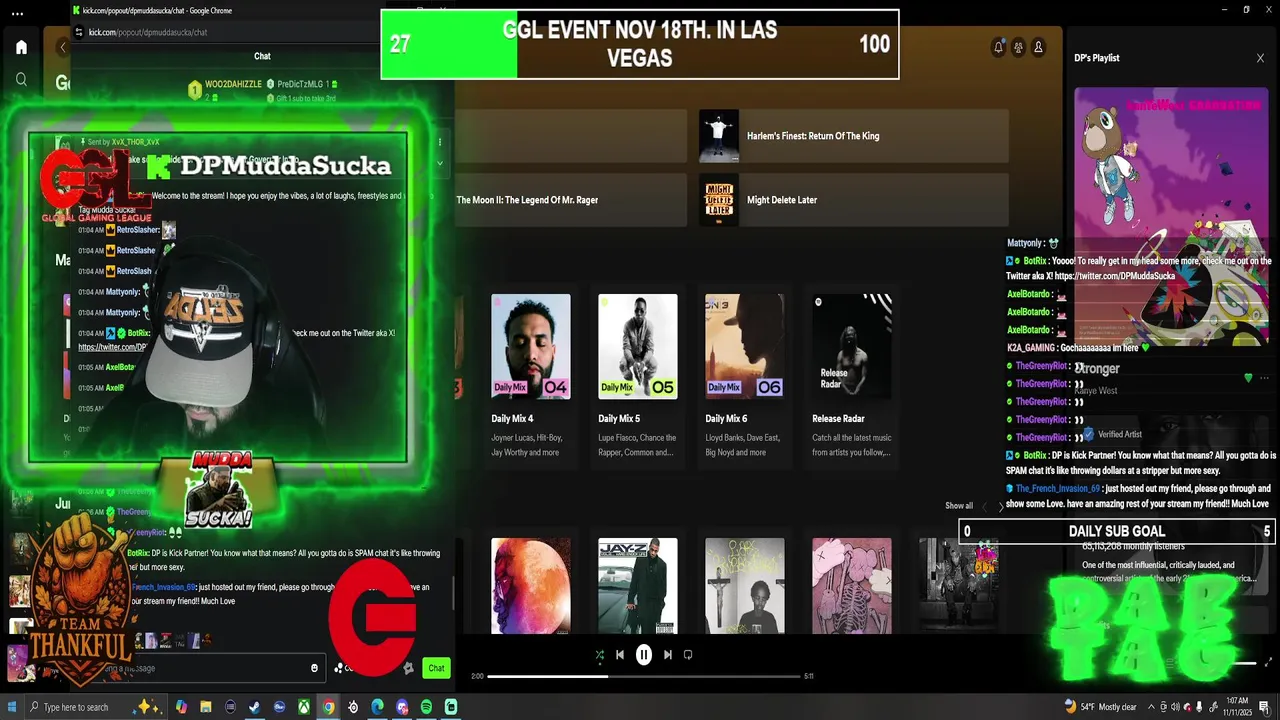Show hidden system tray icons
The image size is (1280, 720).
(x=1151, y=707)
